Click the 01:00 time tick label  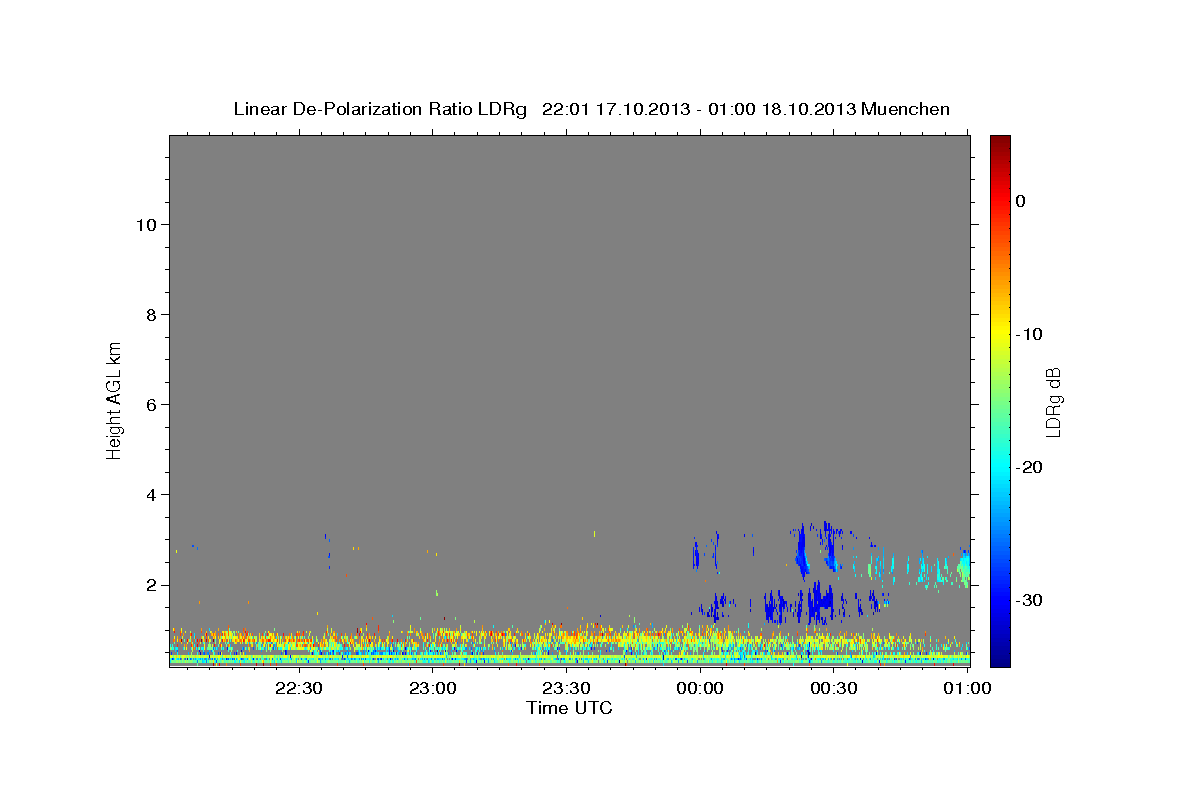tap(967, 688)
